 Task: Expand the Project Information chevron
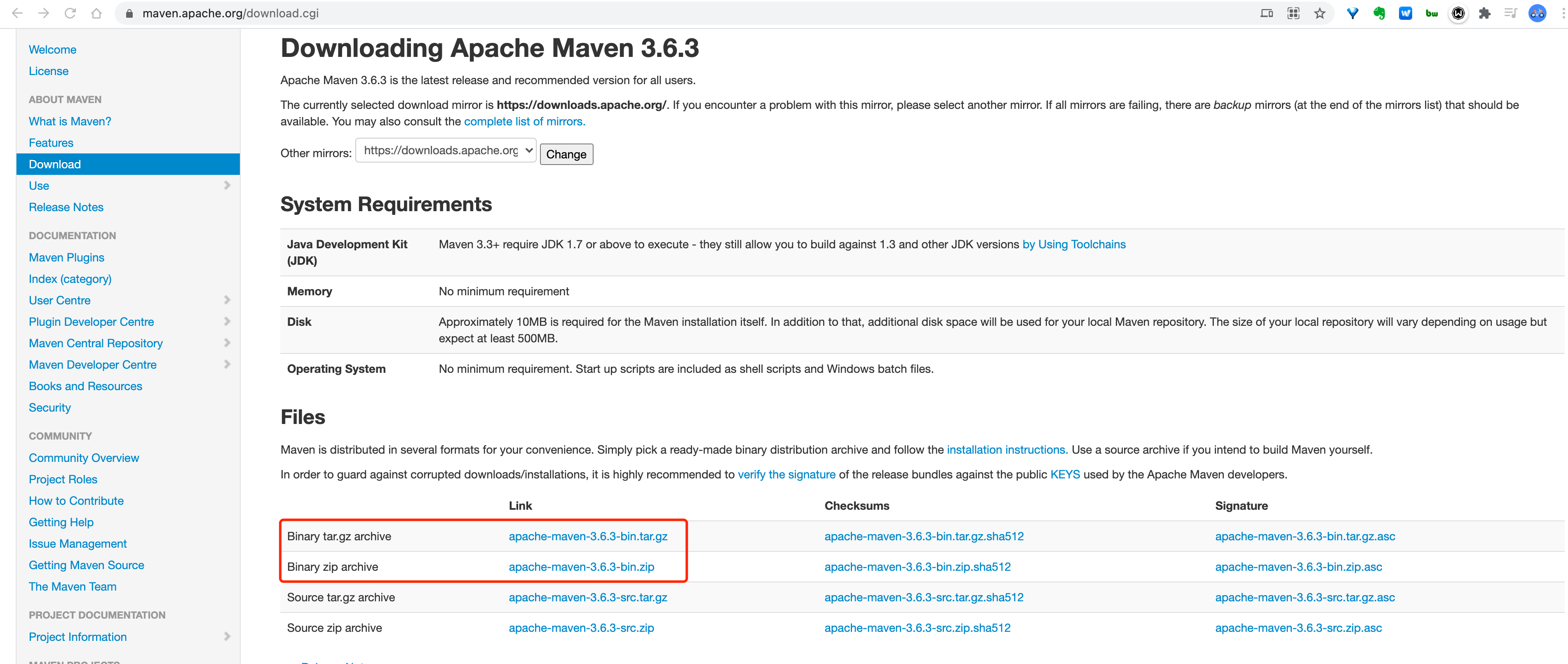pos(227,637)
